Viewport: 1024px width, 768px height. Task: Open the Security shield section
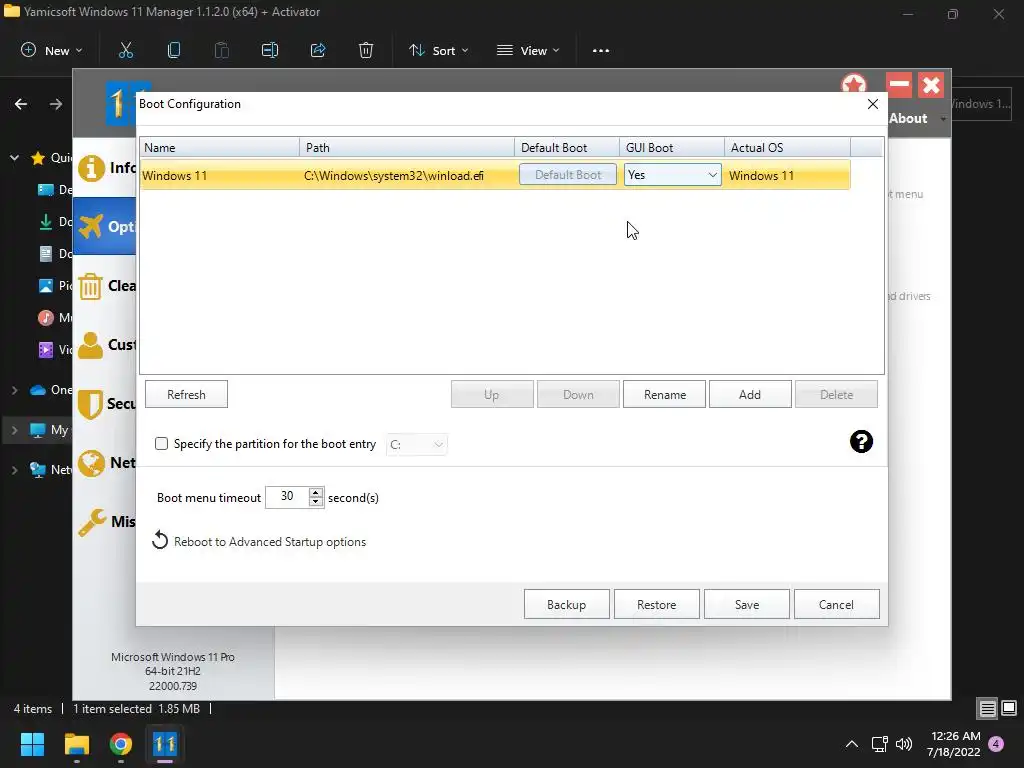91,404
